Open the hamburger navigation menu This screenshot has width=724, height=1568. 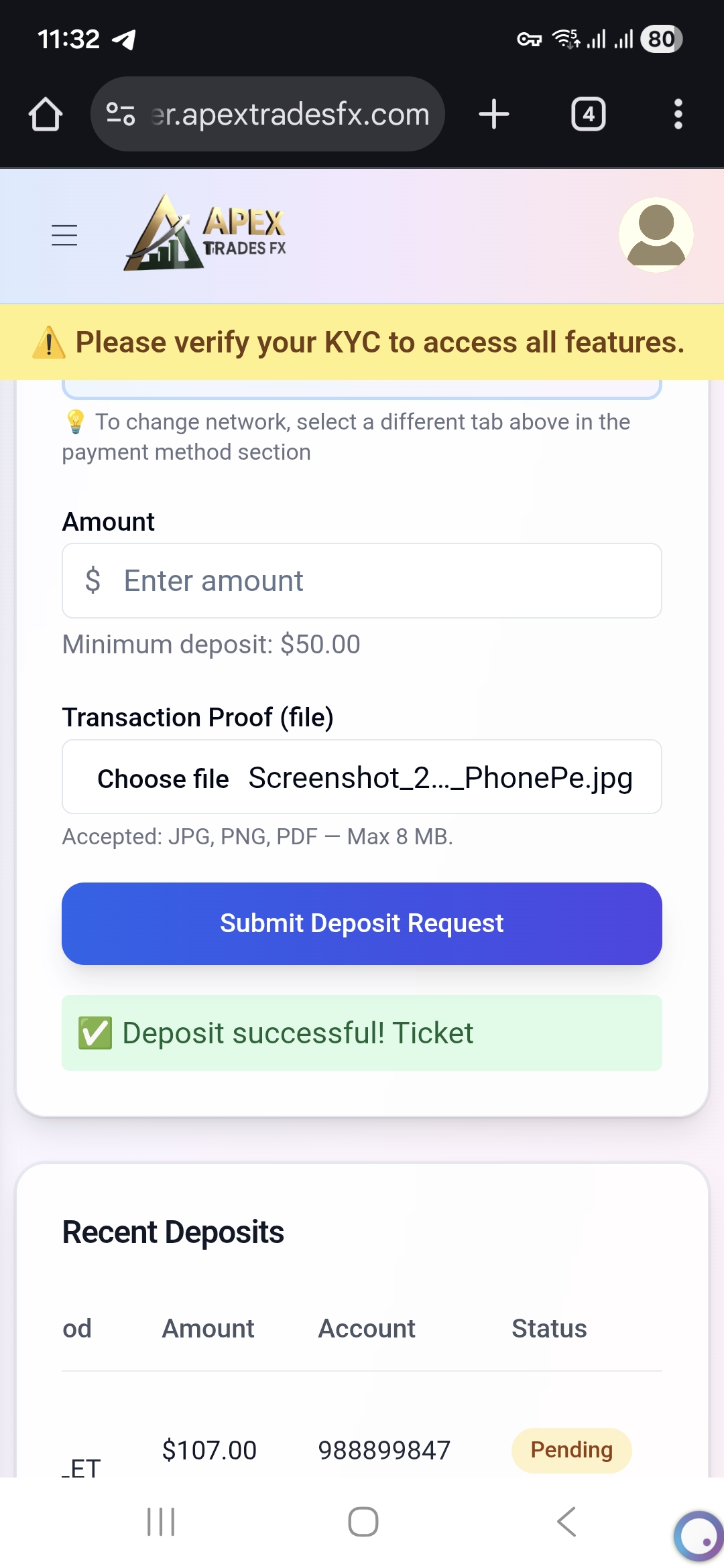[x=64, y=235]
